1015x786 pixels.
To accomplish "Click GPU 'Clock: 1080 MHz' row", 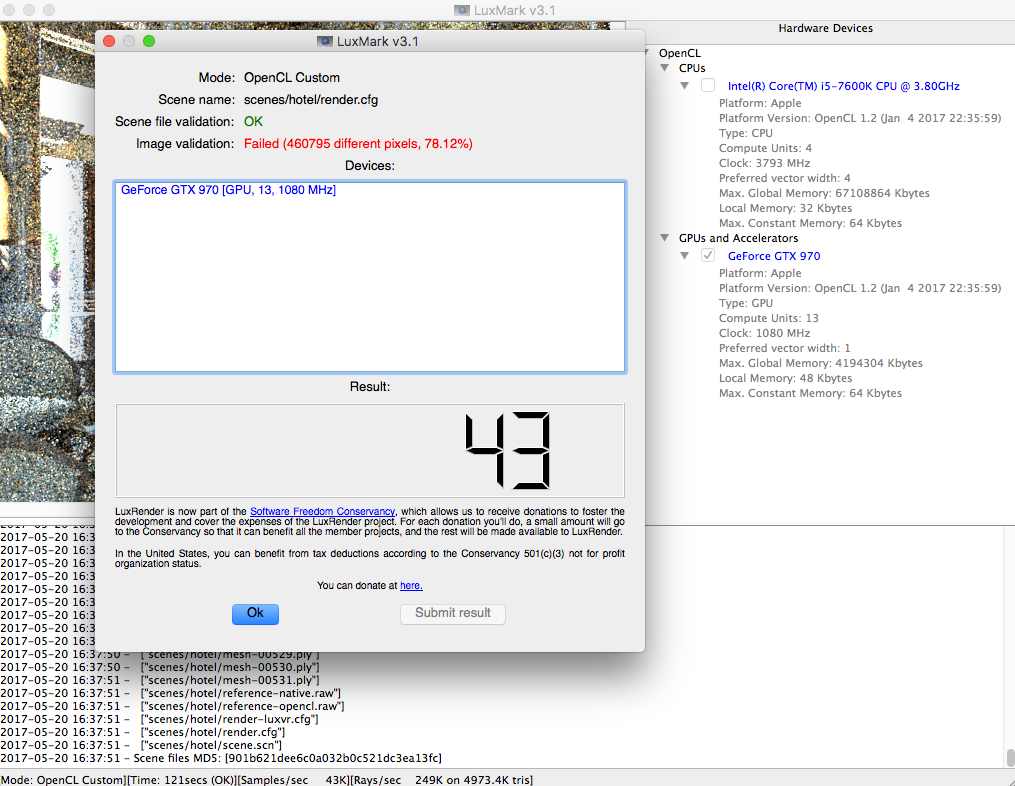I will point(764,333).
